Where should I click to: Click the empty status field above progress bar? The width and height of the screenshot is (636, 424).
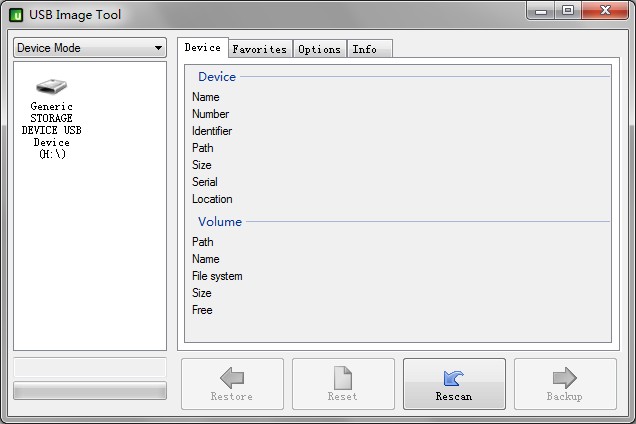[90, 368]
